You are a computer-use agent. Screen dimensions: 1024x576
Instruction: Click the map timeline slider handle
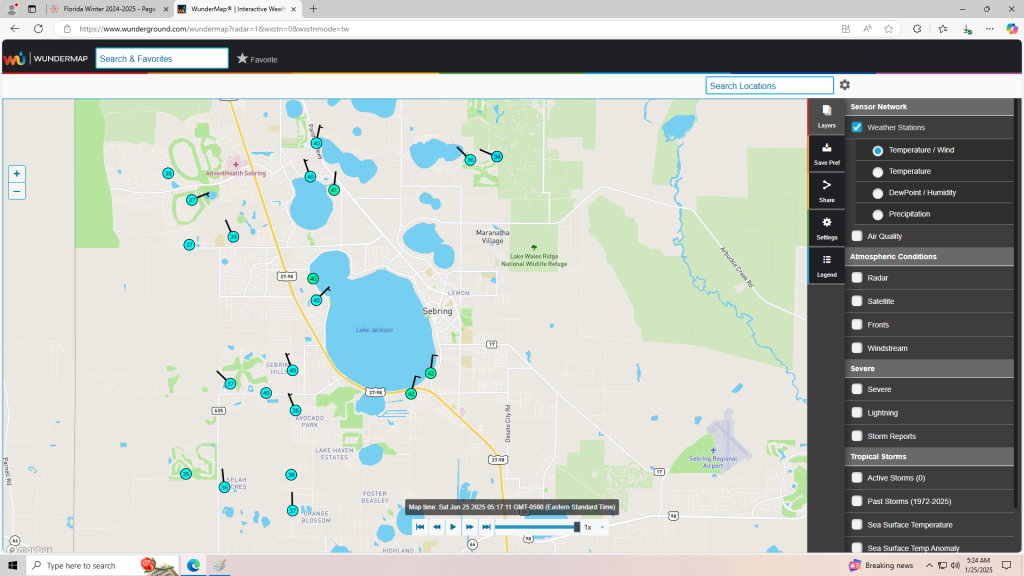point(577,526)
